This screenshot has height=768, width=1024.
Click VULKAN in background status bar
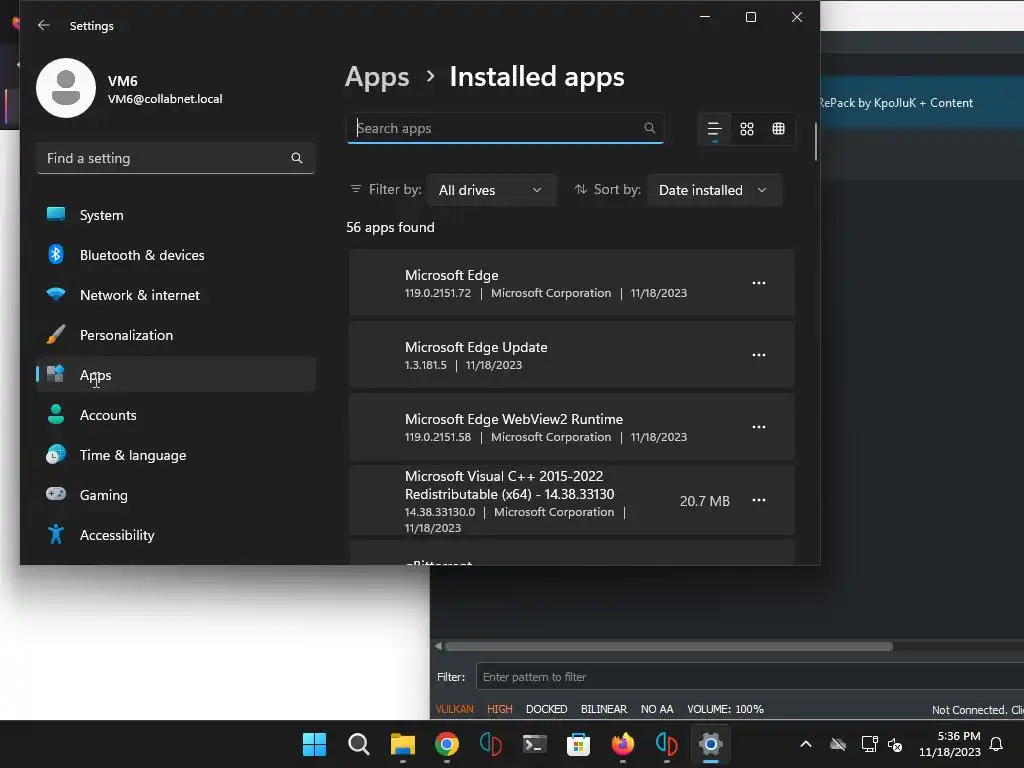pos(455,709)
